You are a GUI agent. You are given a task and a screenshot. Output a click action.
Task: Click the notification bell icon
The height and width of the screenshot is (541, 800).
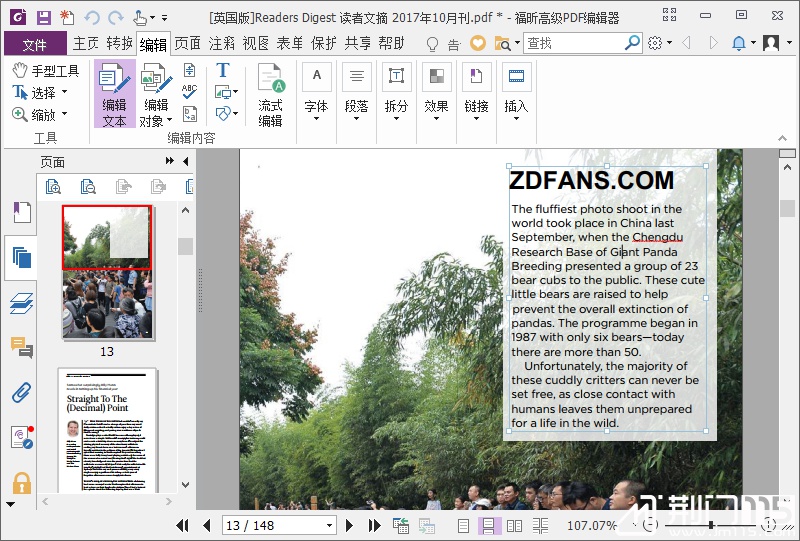(738, 43)
